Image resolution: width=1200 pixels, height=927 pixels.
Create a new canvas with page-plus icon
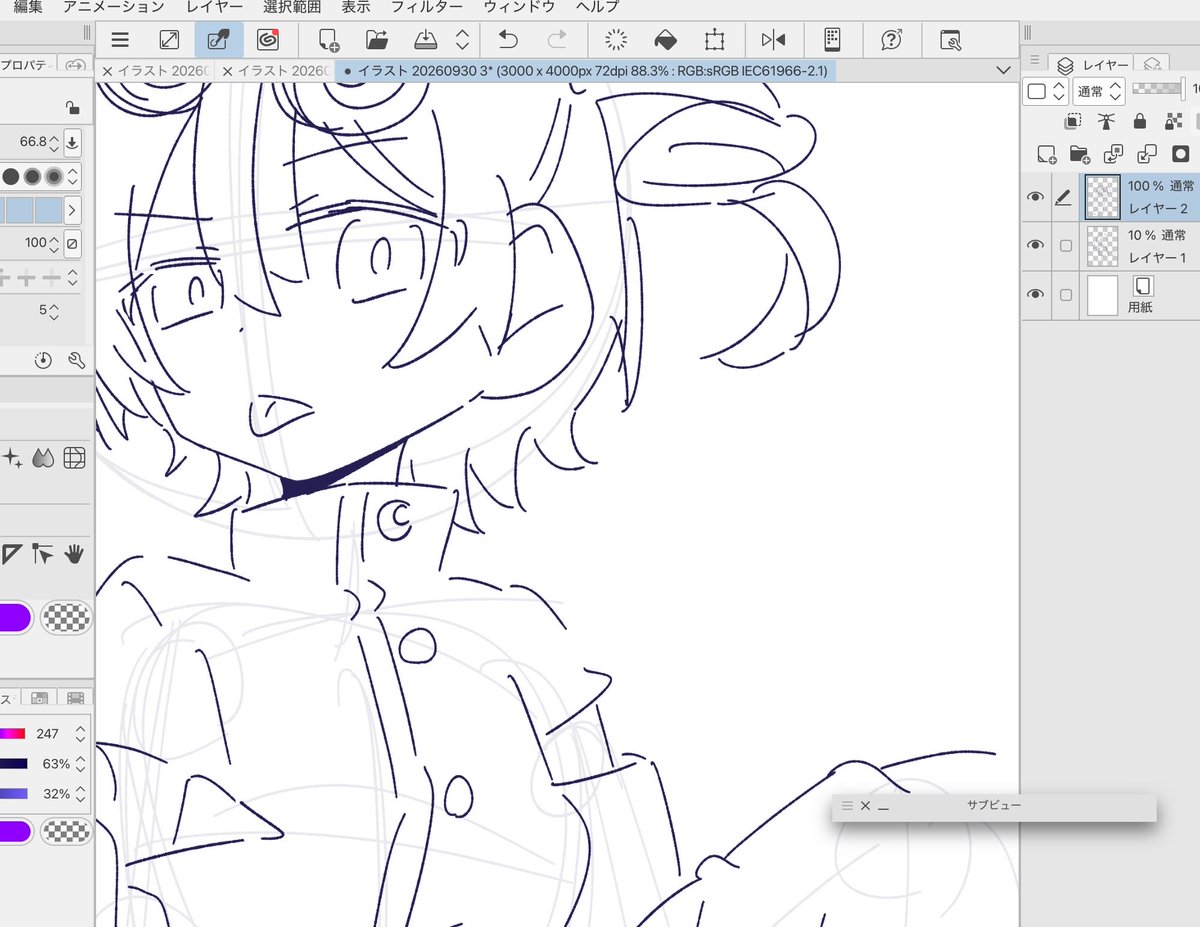click(328, 40)
